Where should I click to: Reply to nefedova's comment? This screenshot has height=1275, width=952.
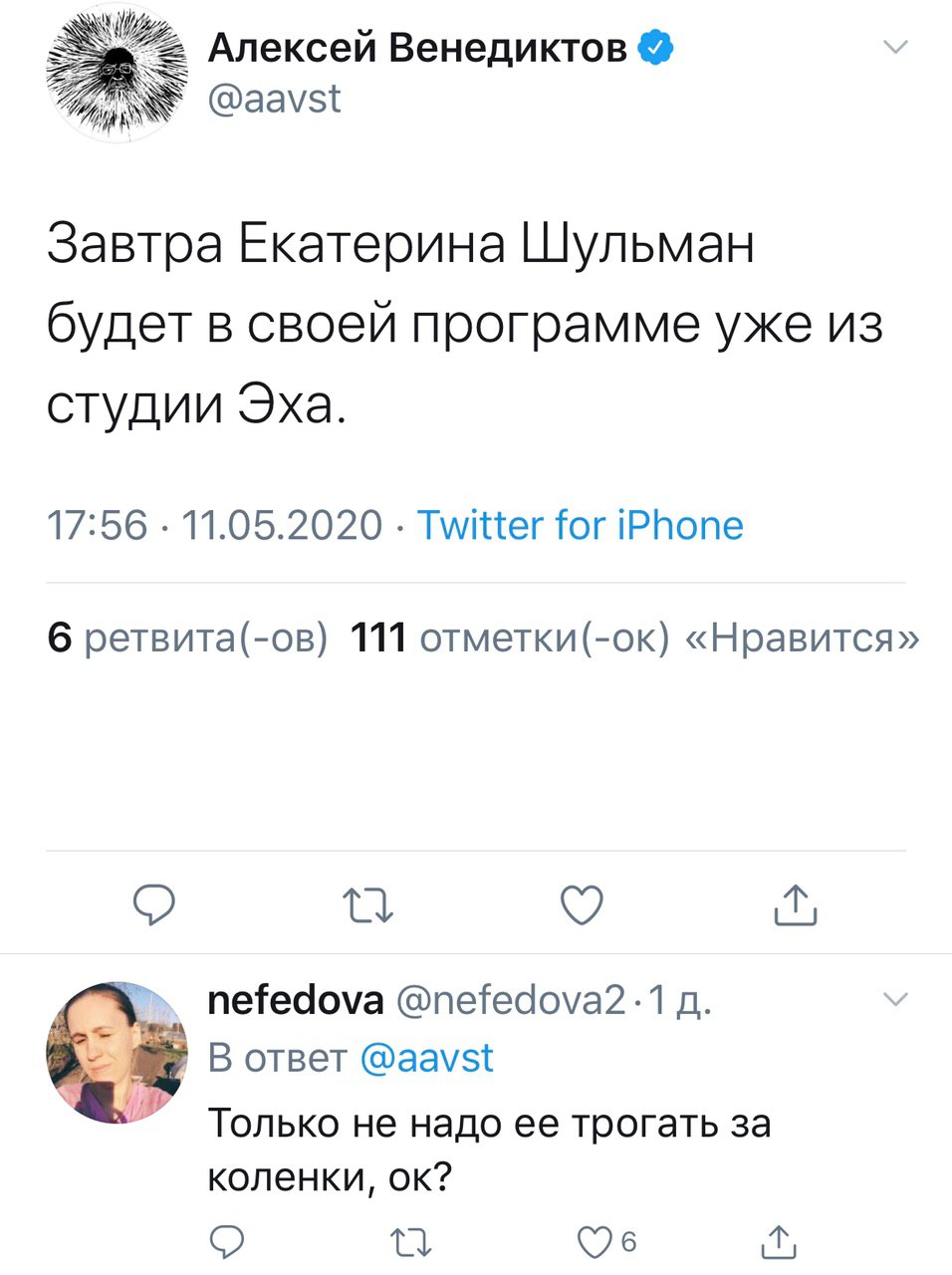click(x=228, y=1241)
